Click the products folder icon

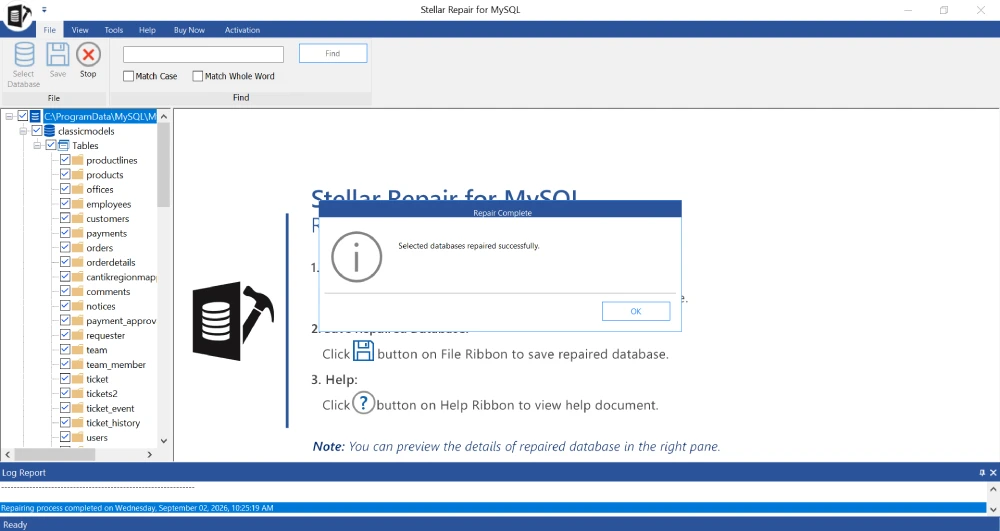[x=78, y=174]
